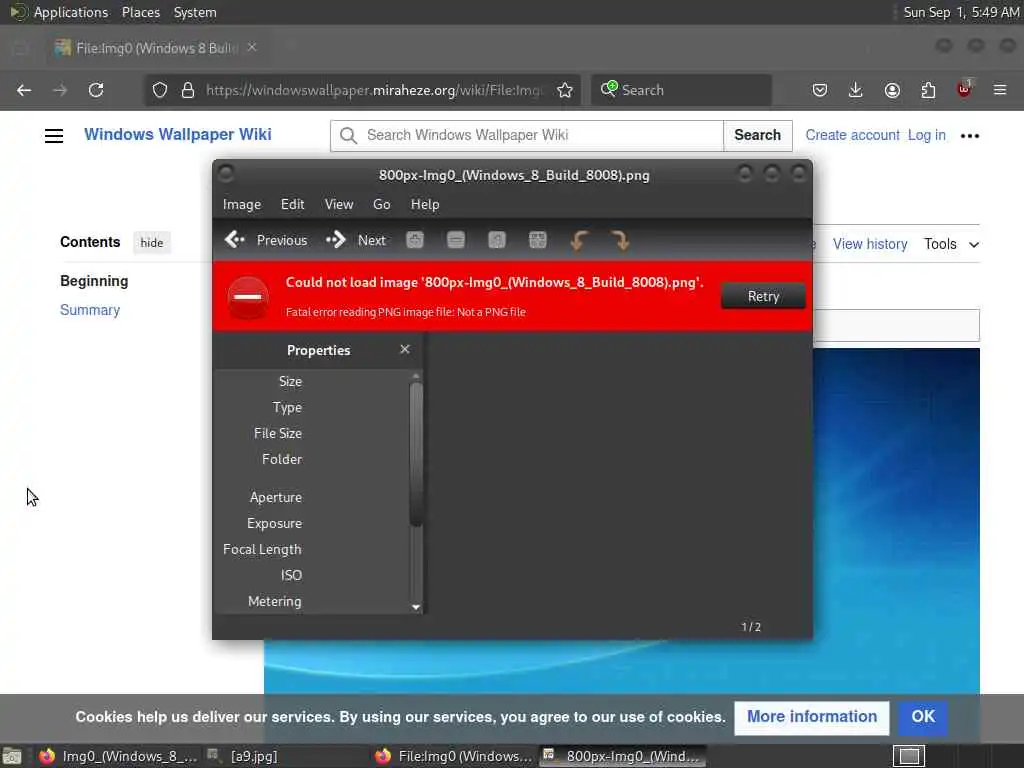This screenshot has width=1024, height=768.
Task: Jump to Summary section in Contents
Action: [90, 310]
